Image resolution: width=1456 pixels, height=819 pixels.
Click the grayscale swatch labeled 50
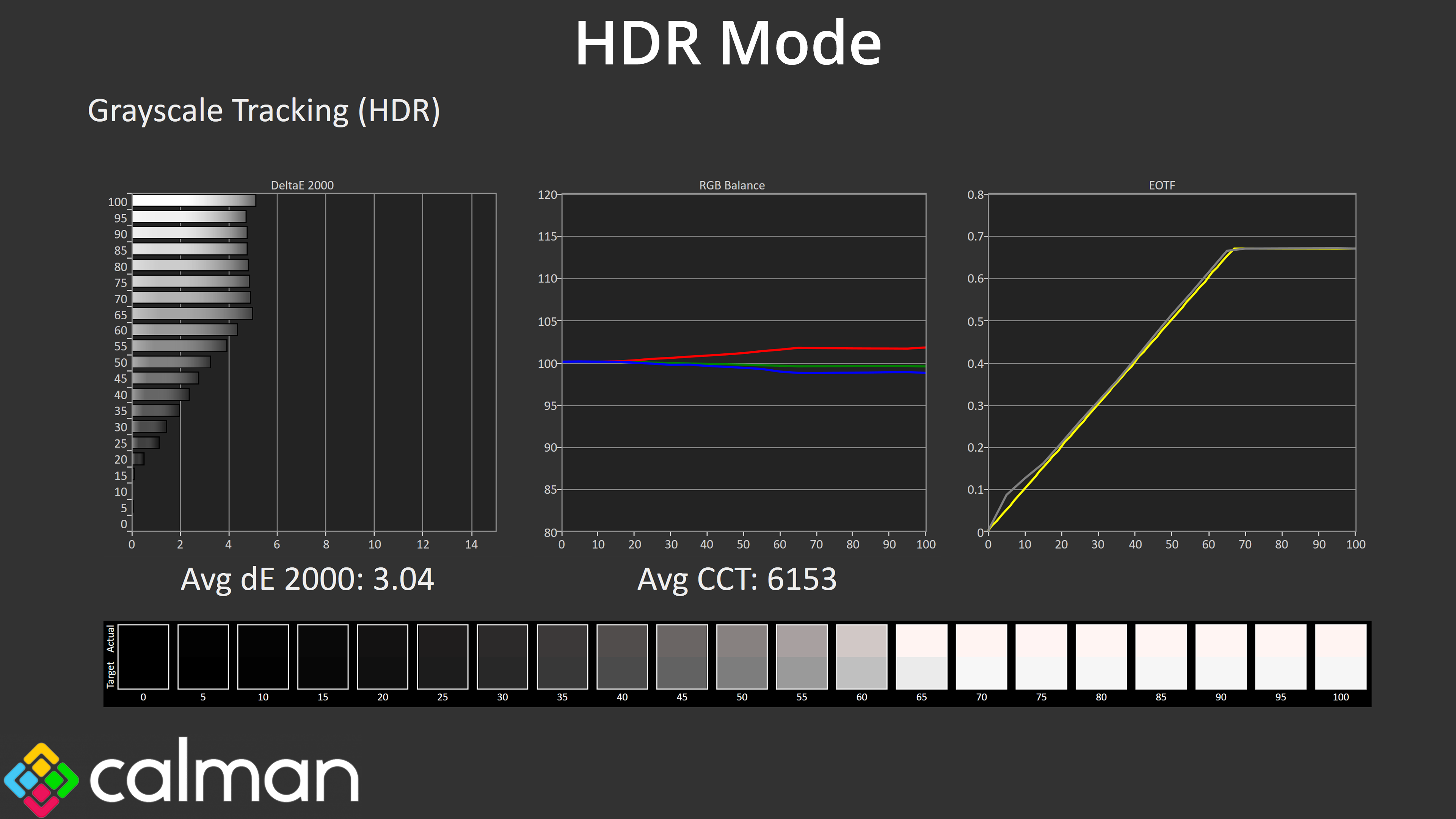point(742,656)
